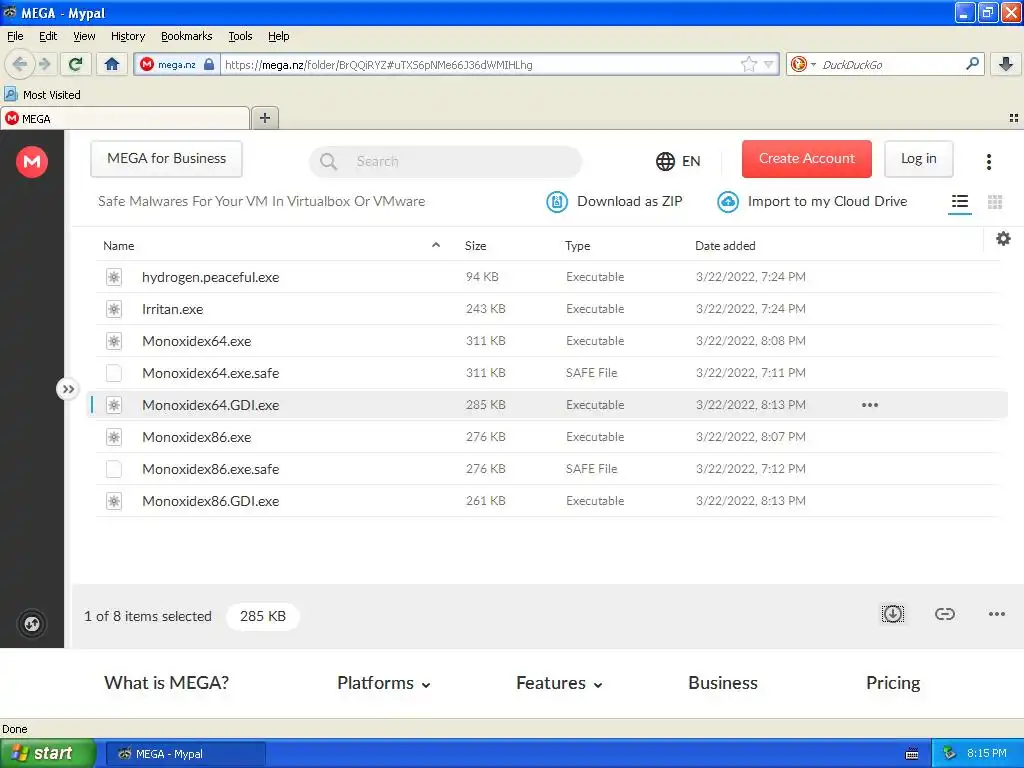Sort by the Type column header
Image resolution: width=1024 pixels, height=768 pixels.
[x=577, y=246]
